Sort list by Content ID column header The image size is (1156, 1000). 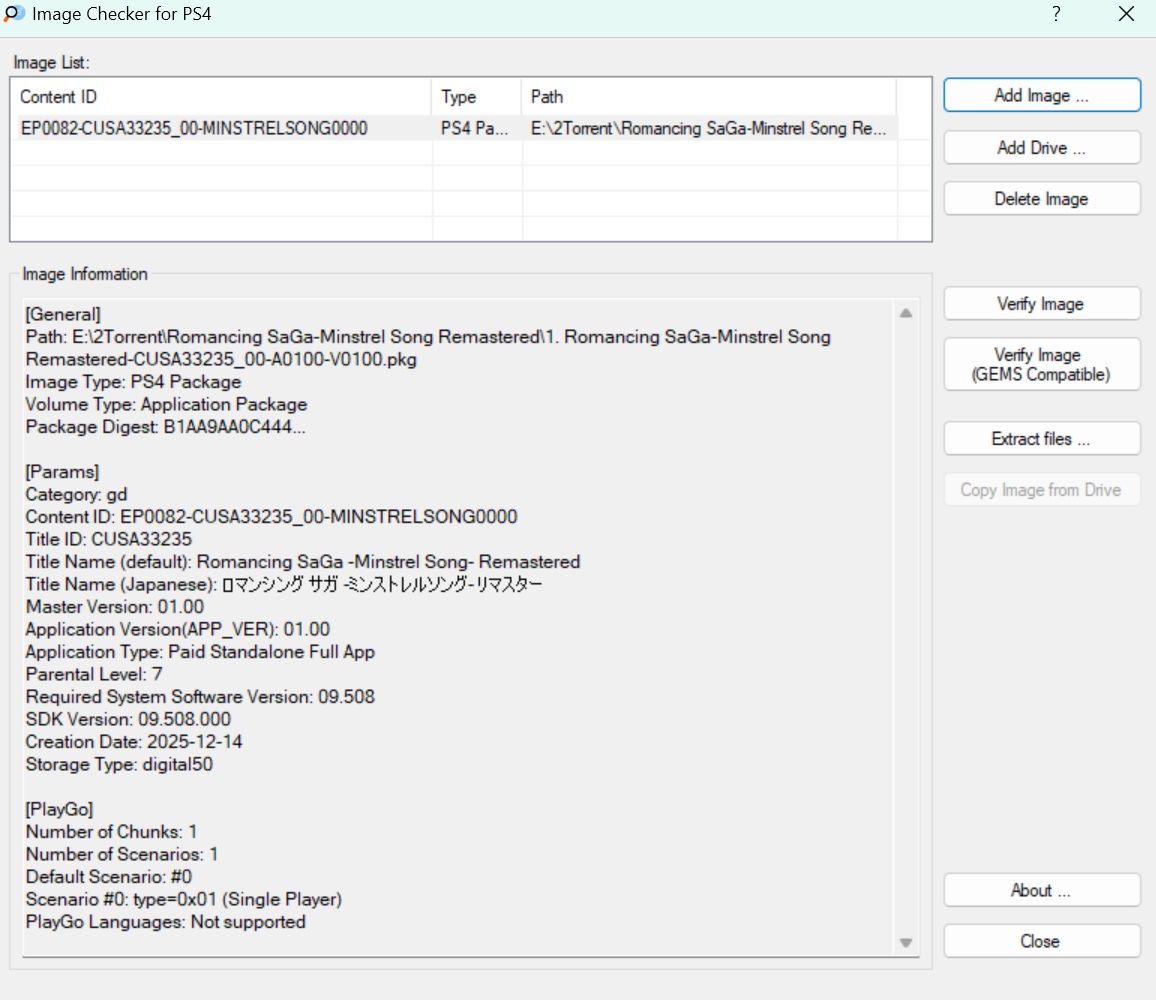(x=222, y=97)
